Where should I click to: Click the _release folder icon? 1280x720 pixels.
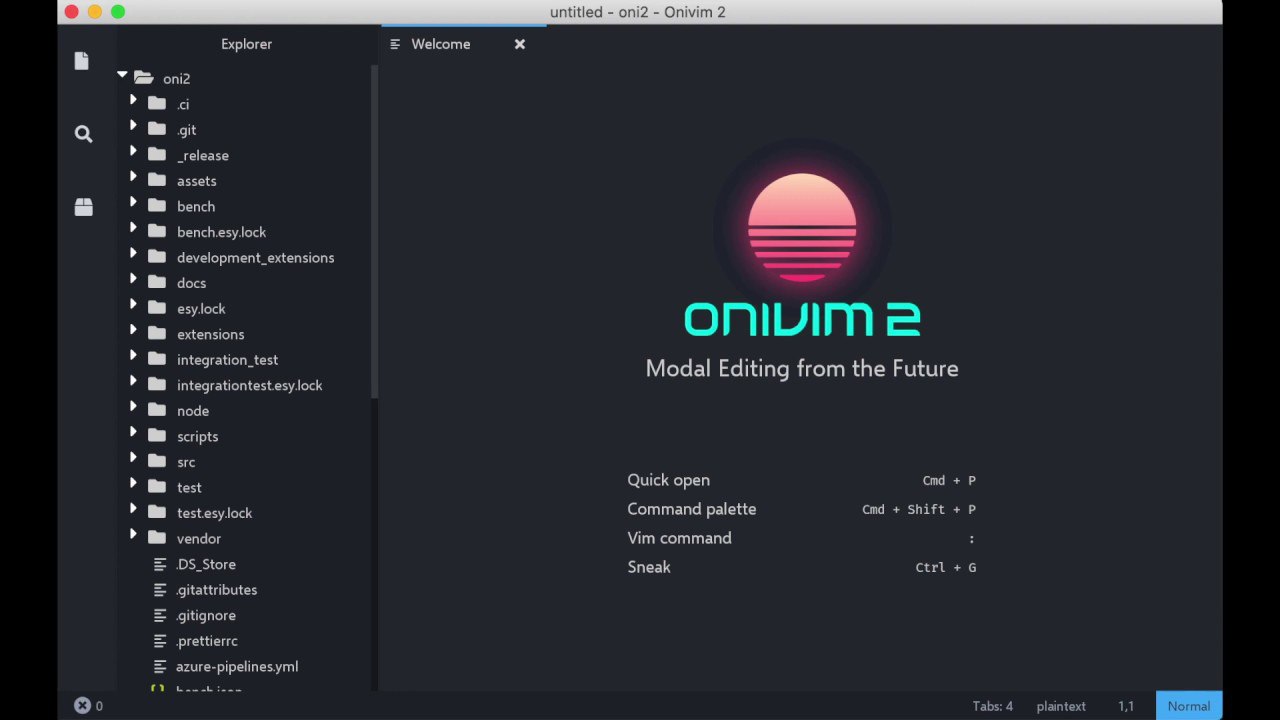pos(157,155)
